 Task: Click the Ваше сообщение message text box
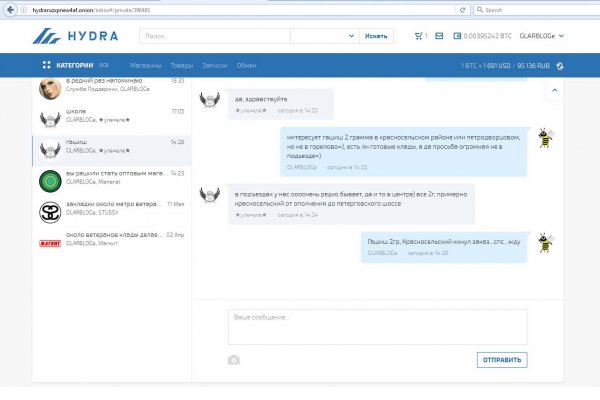point(378,325)
